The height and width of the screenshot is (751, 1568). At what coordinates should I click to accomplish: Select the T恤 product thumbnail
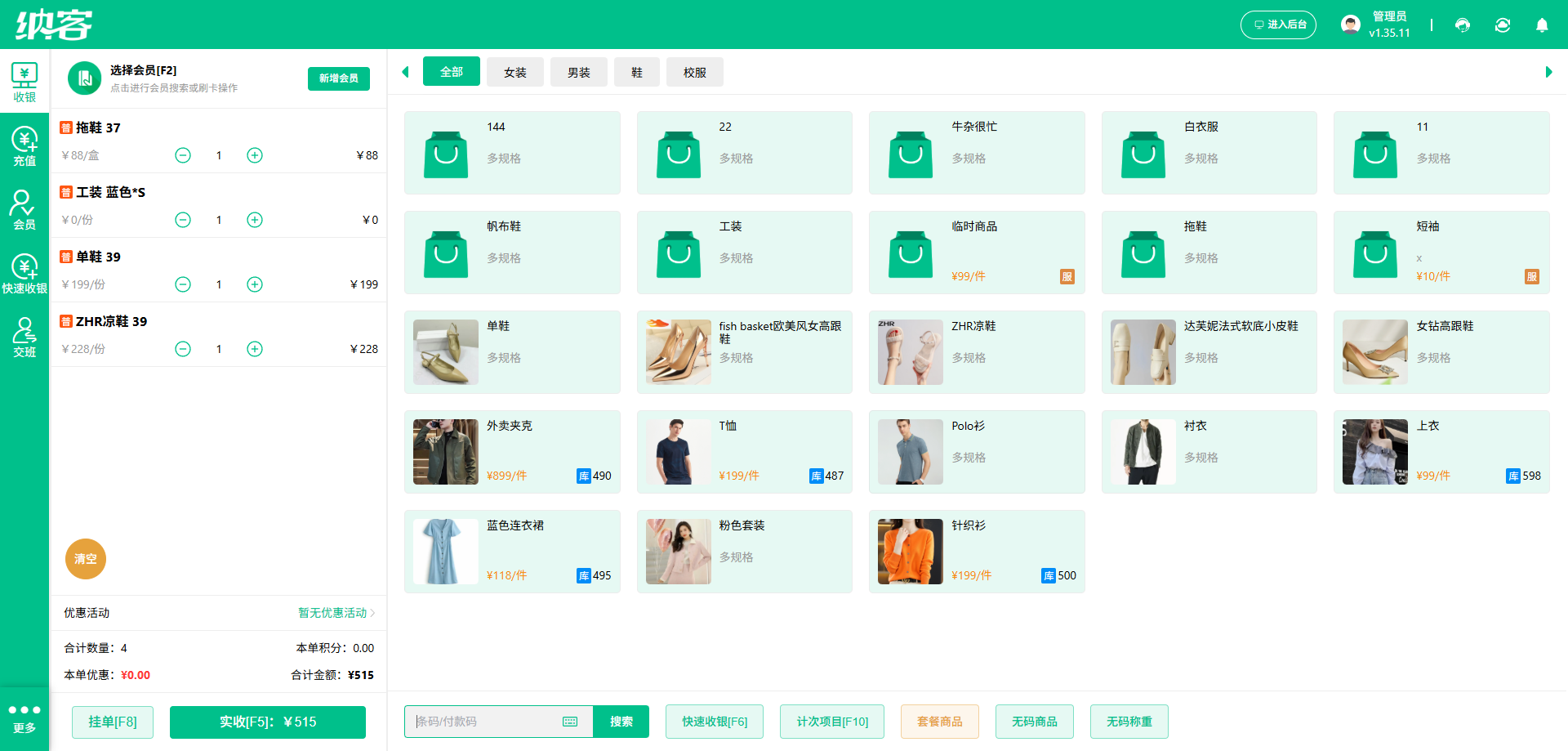coord(679,452)
